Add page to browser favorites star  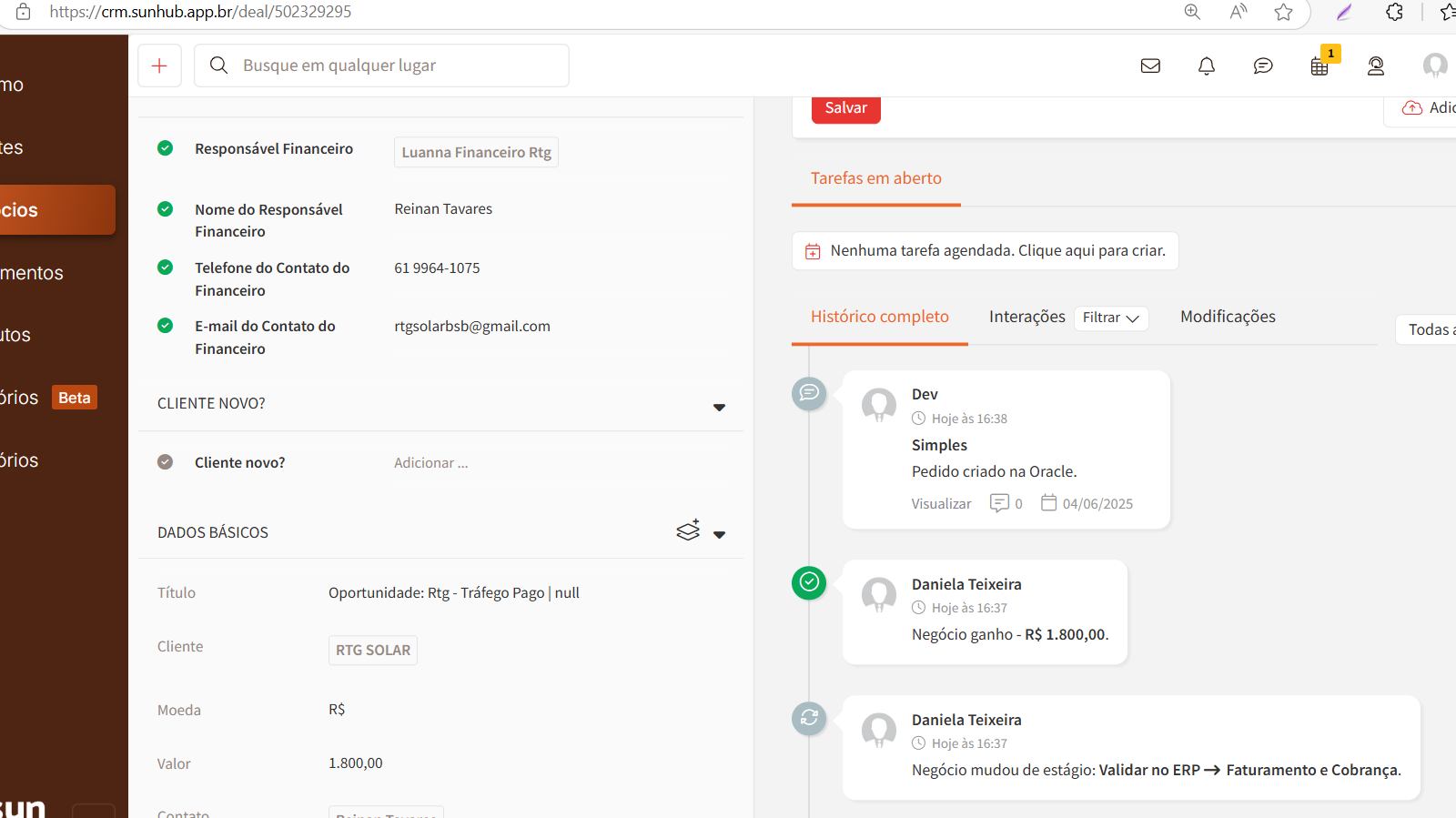pos(1283,12)
